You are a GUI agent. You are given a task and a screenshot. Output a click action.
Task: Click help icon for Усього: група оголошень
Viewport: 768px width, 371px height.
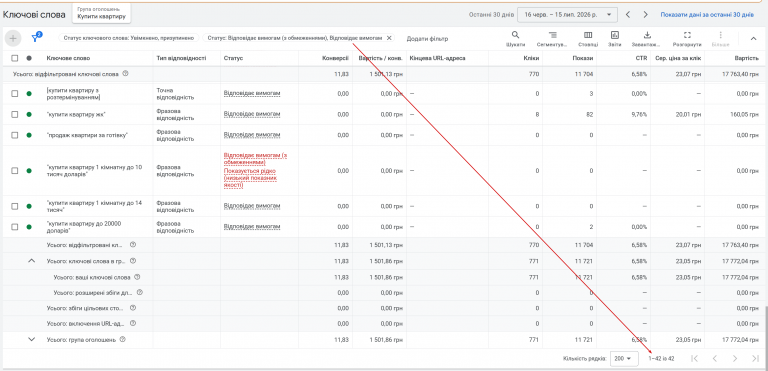coord(123,339)
